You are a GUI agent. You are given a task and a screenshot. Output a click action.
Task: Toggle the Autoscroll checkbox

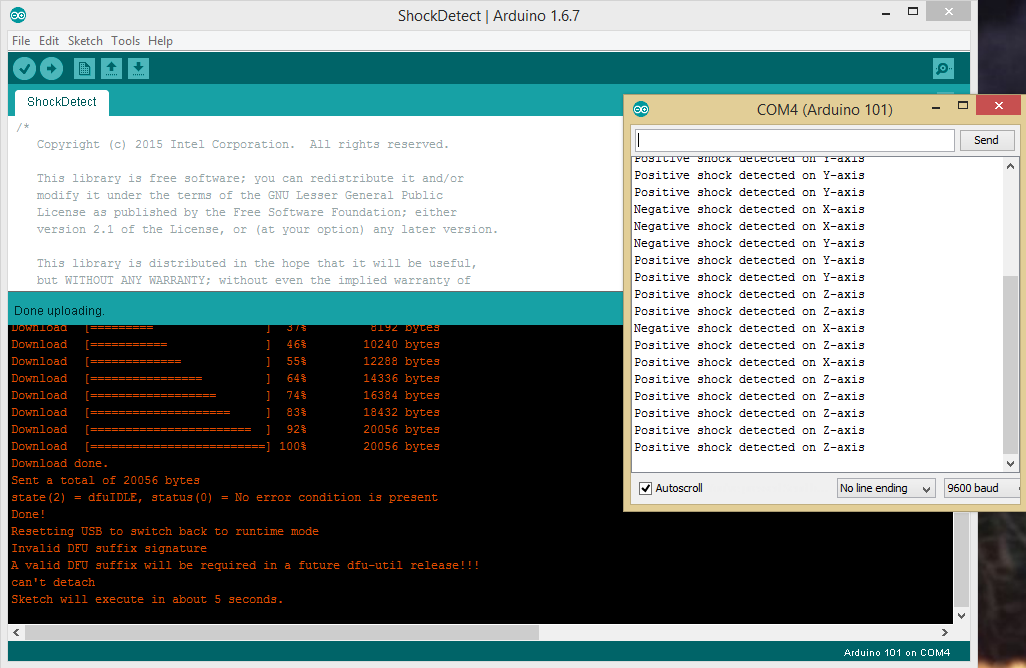pyautogui.click(x=645, y=488)
